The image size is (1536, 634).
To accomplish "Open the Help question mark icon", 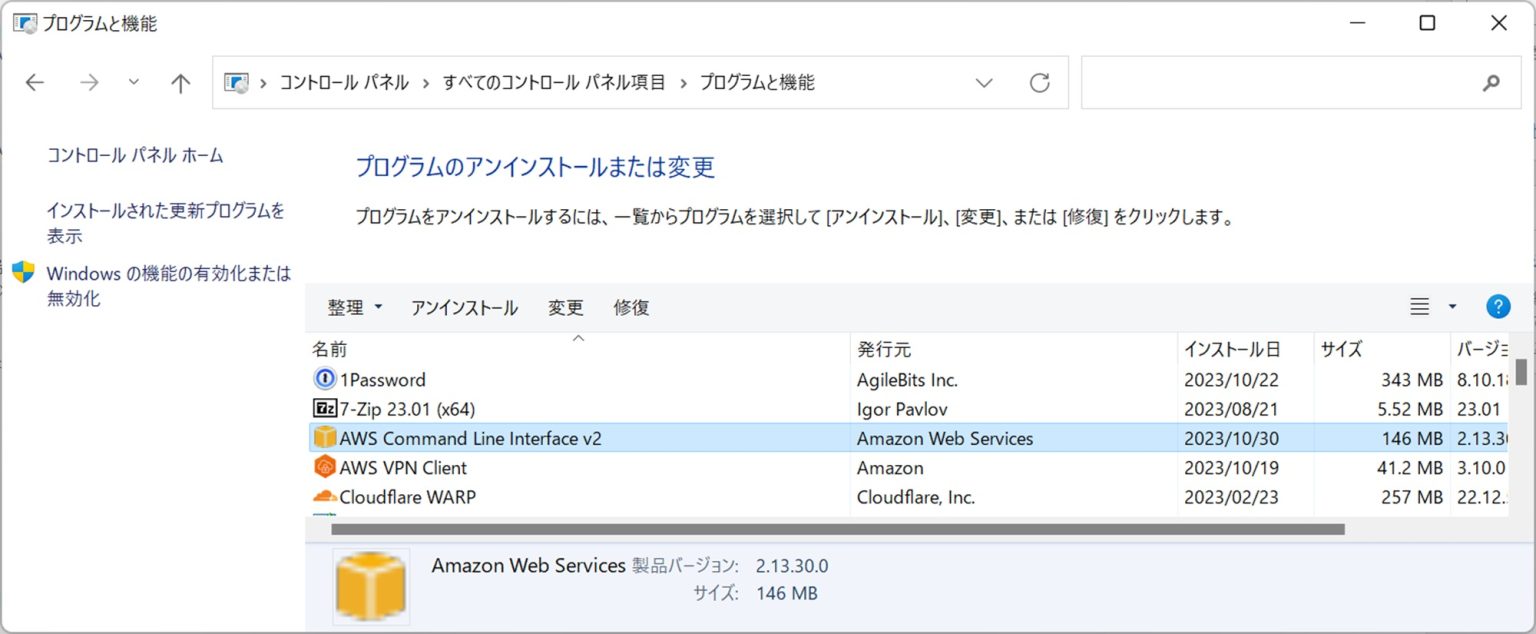I will point(1498,306).
